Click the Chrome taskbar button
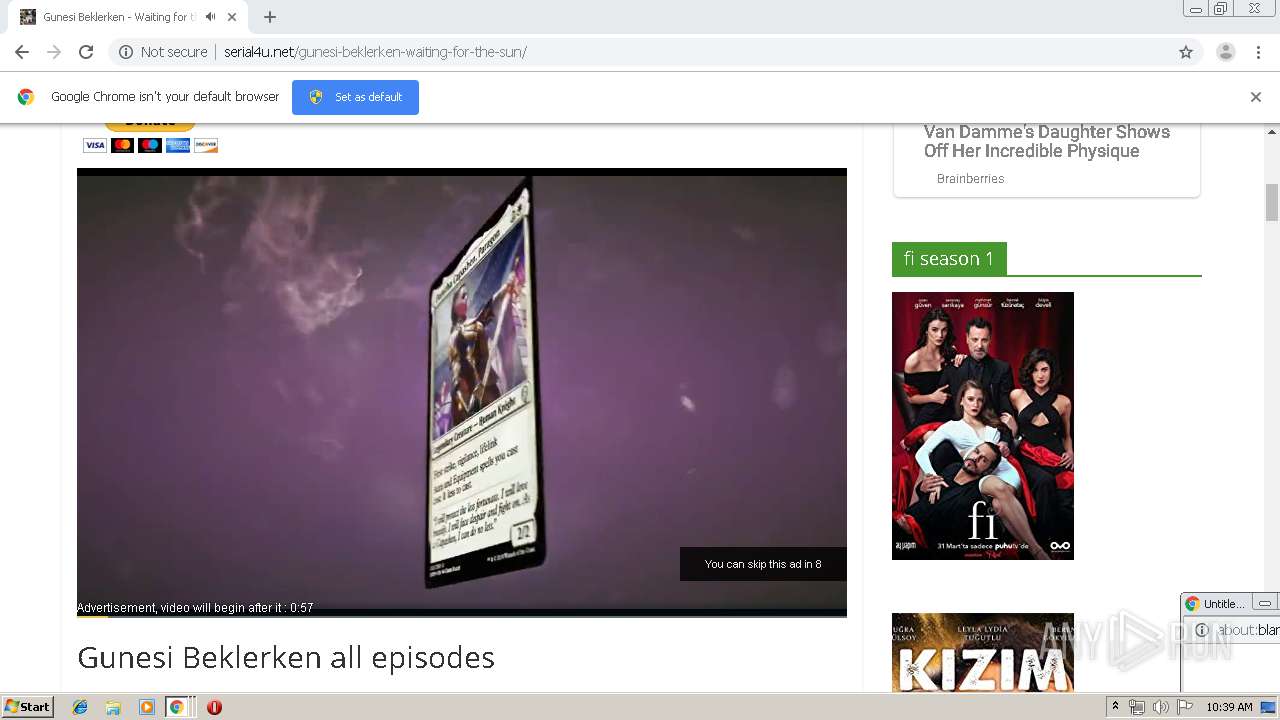1280x720 pixels. pyautogui.click(x=177, y=707)
